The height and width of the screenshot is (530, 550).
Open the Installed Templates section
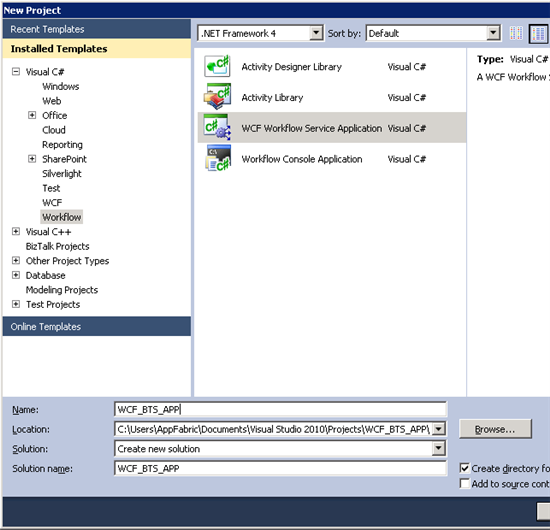pyautogui.click(x=97, y=49)
